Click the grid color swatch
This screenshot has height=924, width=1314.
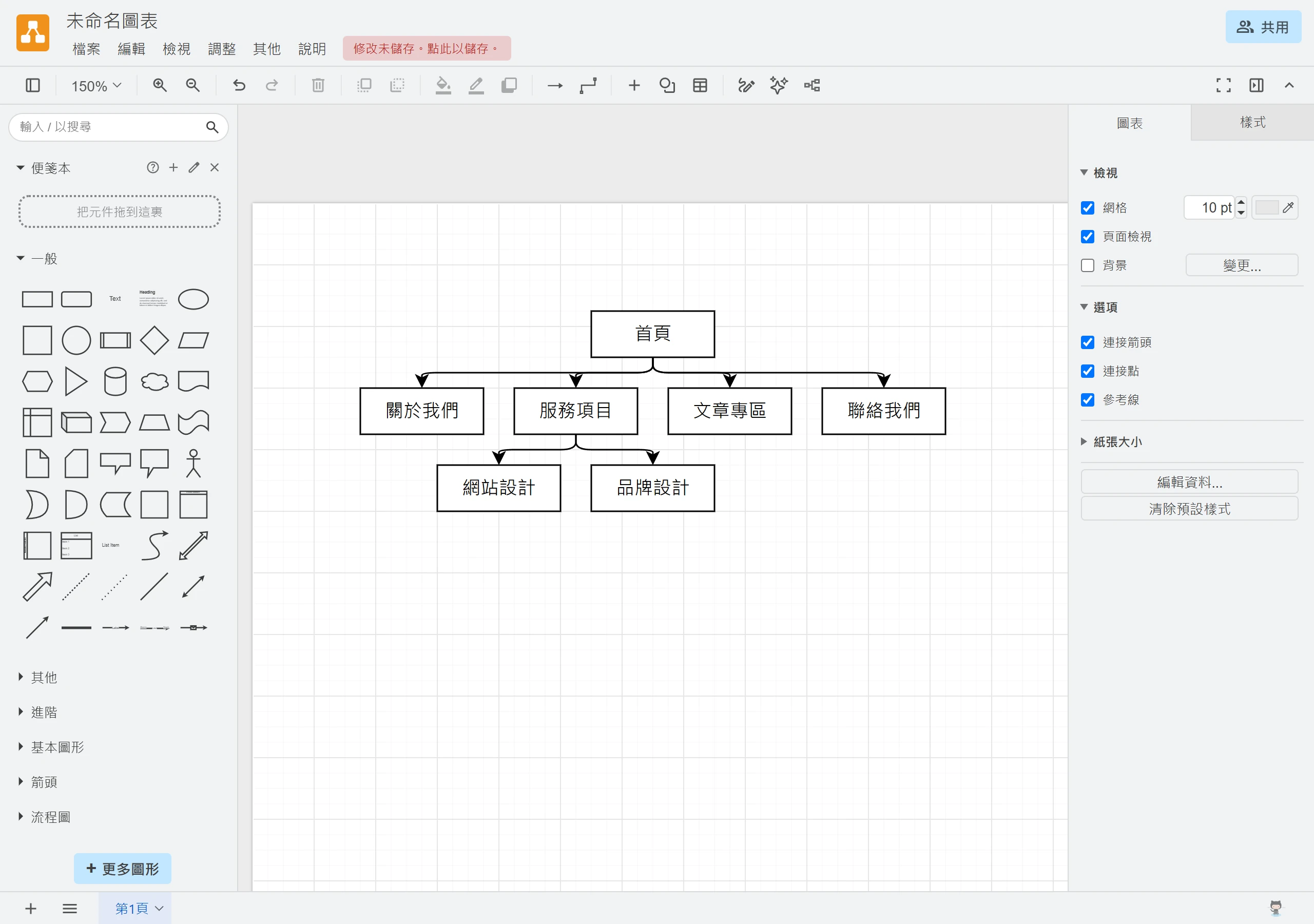(1266, 207)
